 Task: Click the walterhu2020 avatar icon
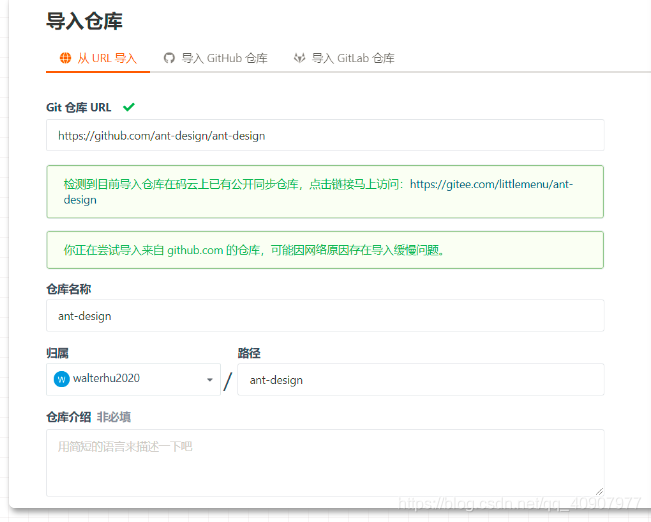pyautogui.click(x=61, y=379)
